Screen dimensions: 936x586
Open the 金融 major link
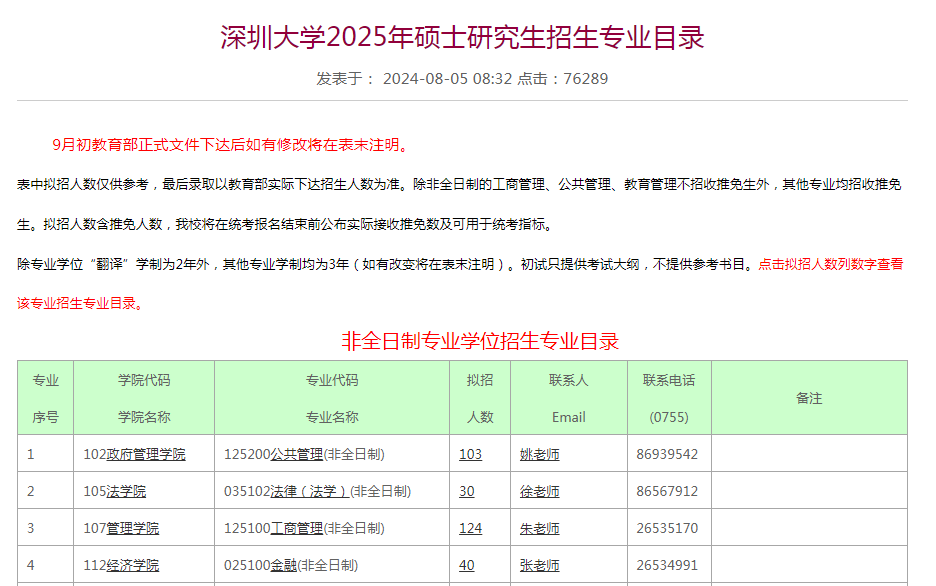(x=284, y=565)
